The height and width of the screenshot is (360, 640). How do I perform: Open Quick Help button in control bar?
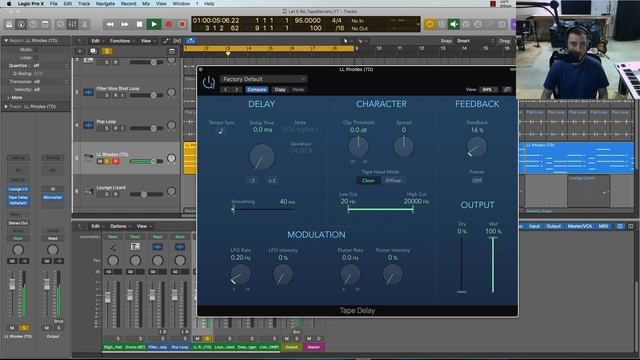tap(33, 24)
